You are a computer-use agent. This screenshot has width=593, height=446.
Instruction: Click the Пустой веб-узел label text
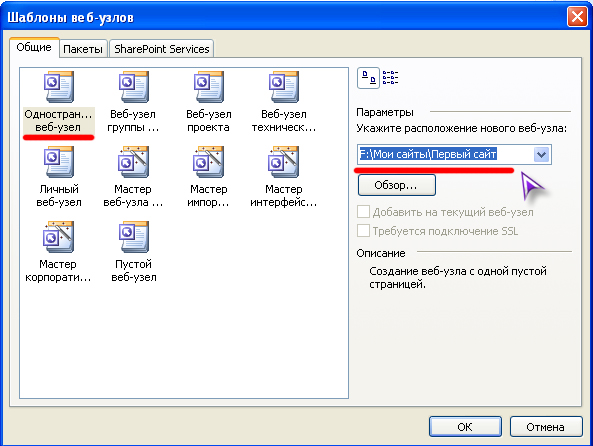tap(134, 270)
